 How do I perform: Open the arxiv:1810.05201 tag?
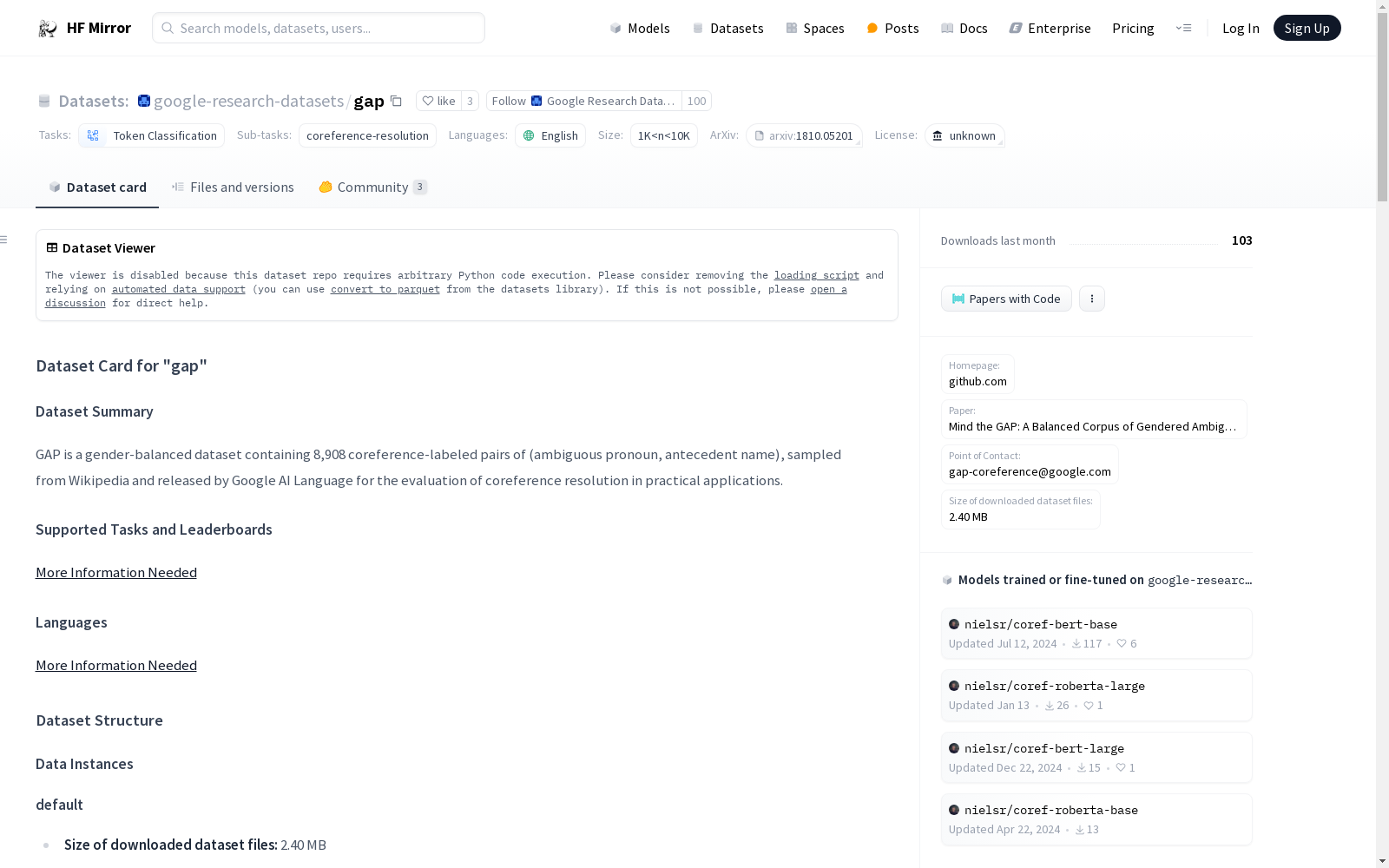point(804,135)
